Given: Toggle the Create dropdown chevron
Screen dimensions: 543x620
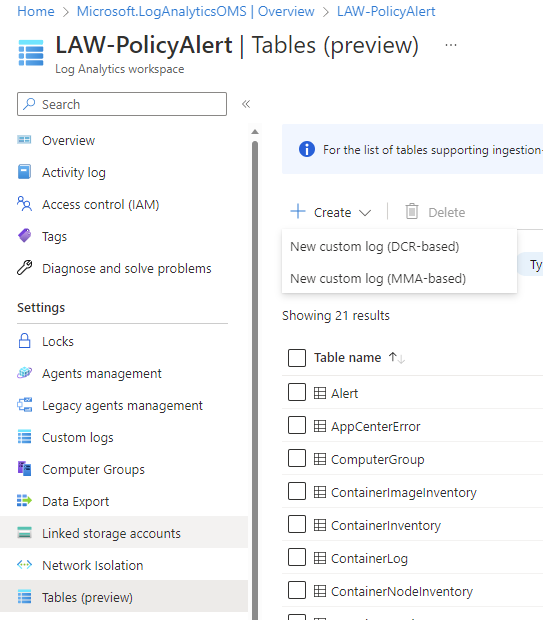Looking at the screenshot, I should coord(365,213).
